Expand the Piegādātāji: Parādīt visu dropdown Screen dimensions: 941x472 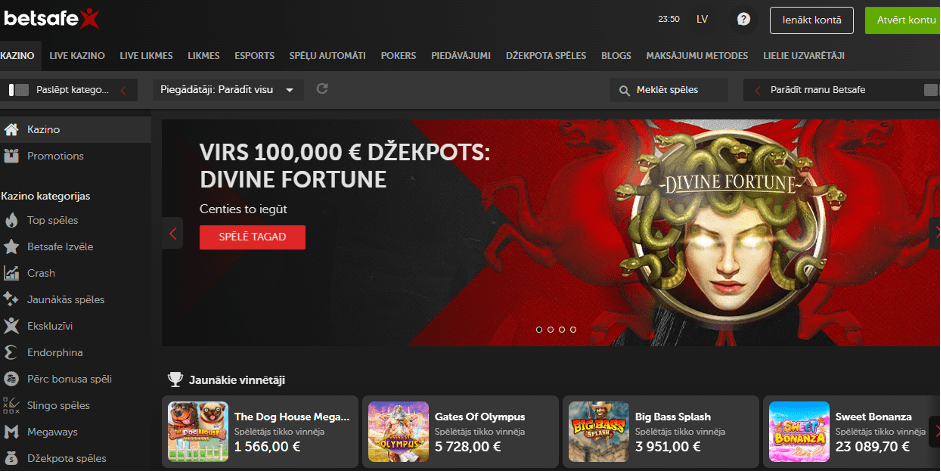(x=227, y=90)
